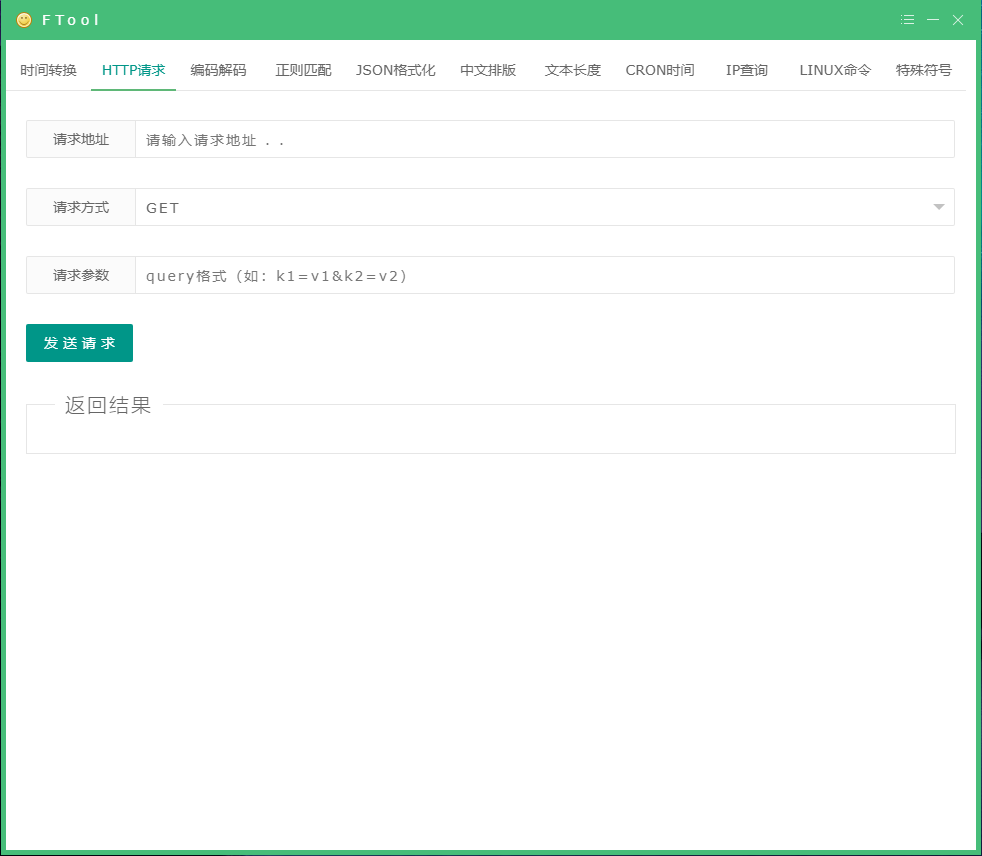Viewport: 982px width, 856px height.
Task: Click the 请求参数 label
Action: pyautogui.click(x=81, y=275)
